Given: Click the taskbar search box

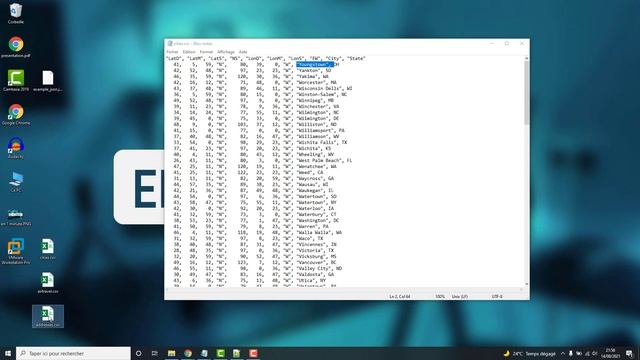Looking at the screenshot, I should 73,353.
